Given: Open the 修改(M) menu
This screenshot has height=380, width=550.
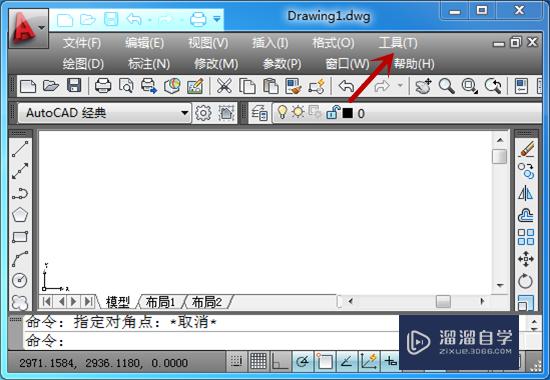Looking at the screenshot, I should [216, 64].
